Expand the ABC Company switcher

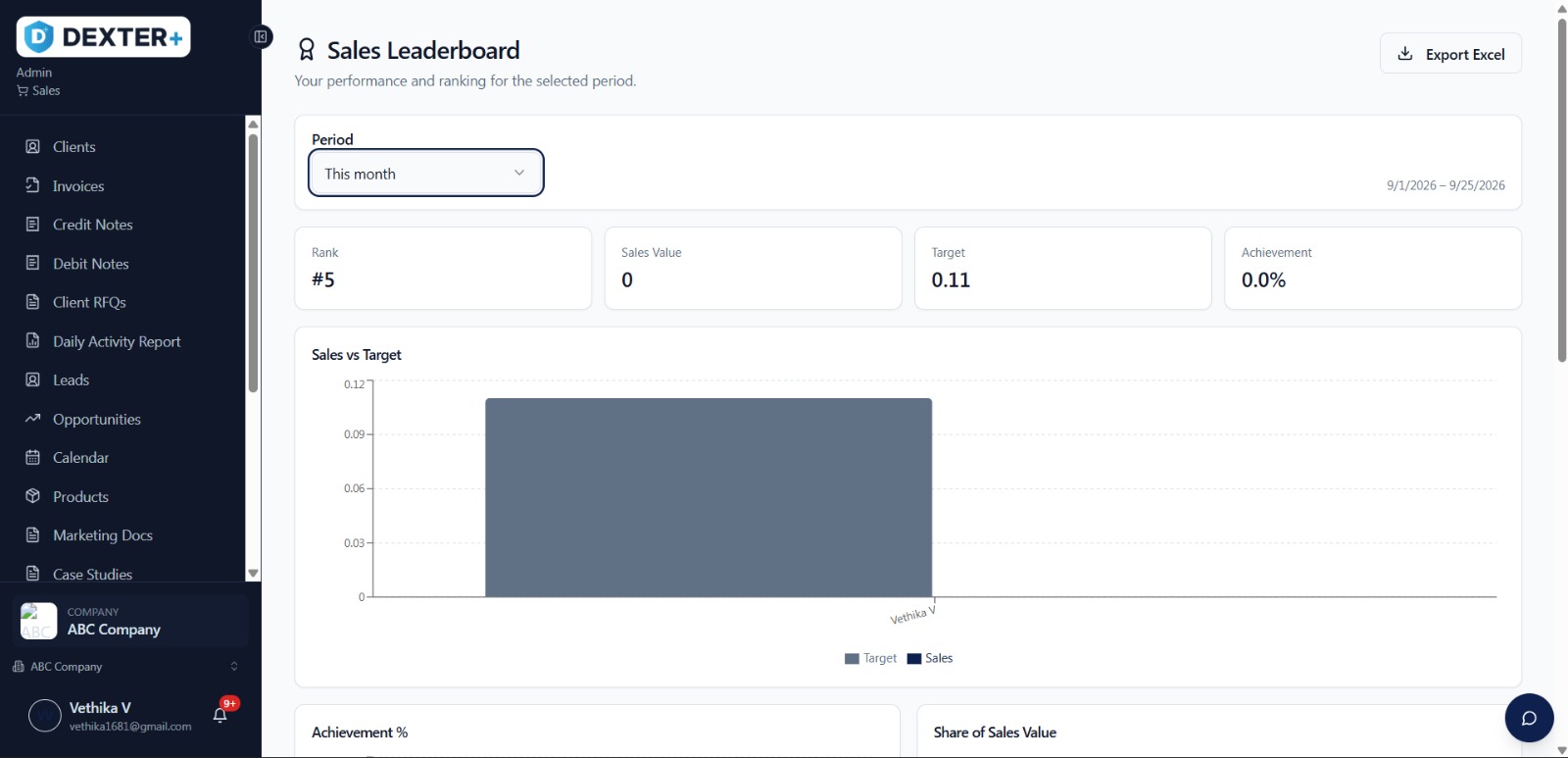pos(125,667)
